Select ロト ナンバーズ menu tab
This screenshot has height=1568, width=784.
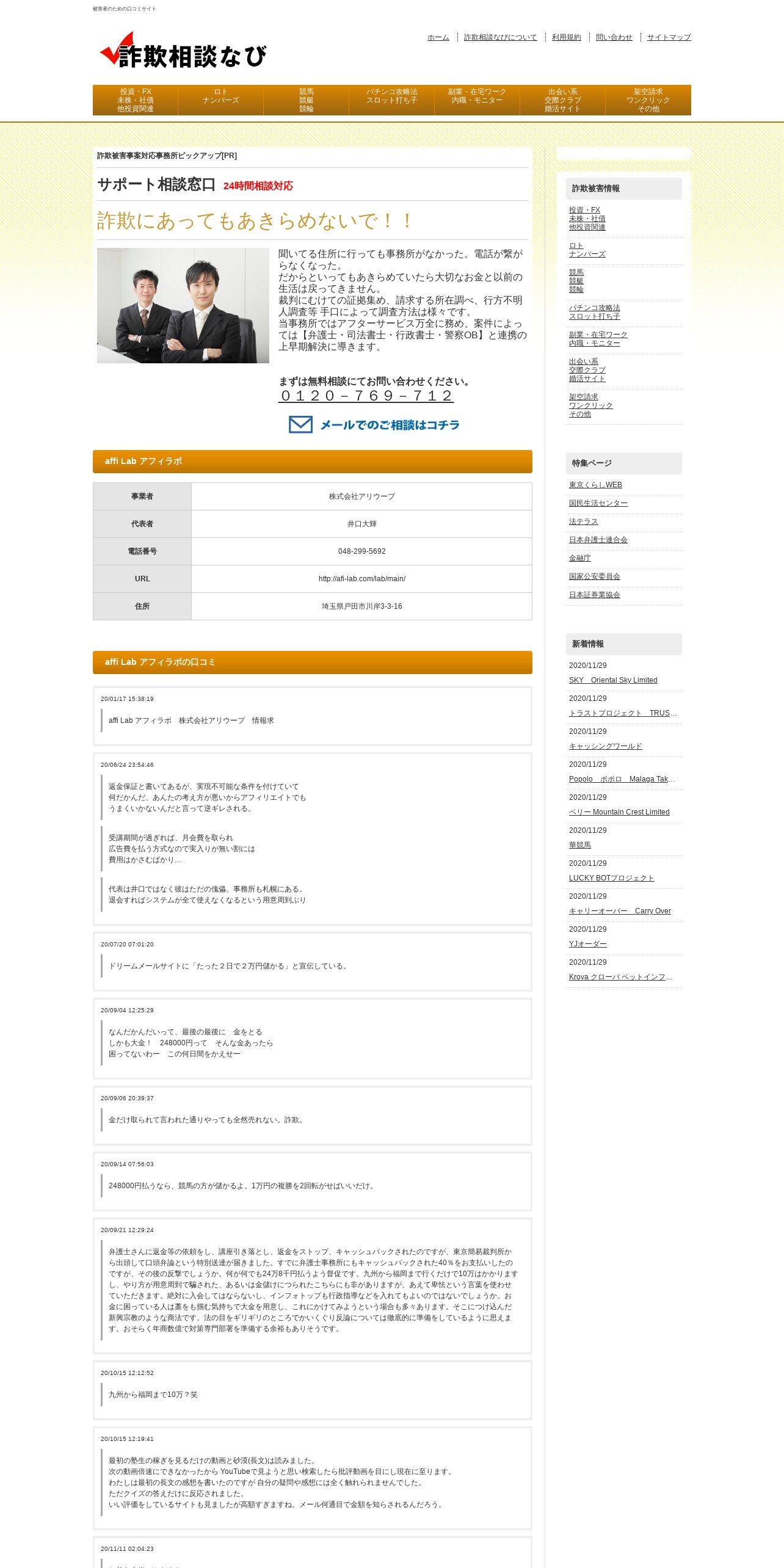[221, 100]
